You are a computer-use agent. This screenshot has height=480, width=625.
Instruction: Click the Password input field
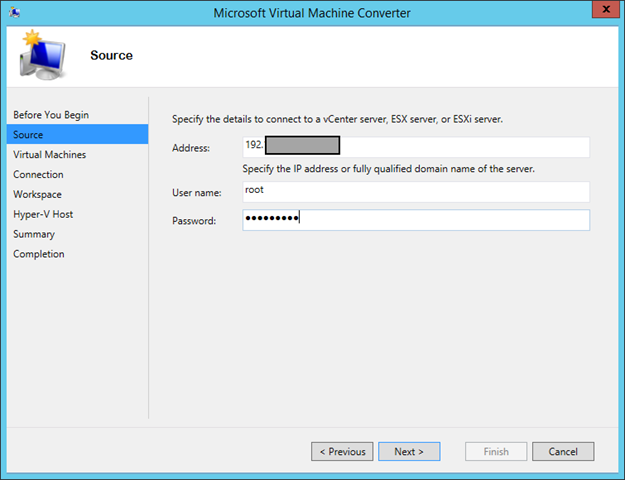point(416,220)
